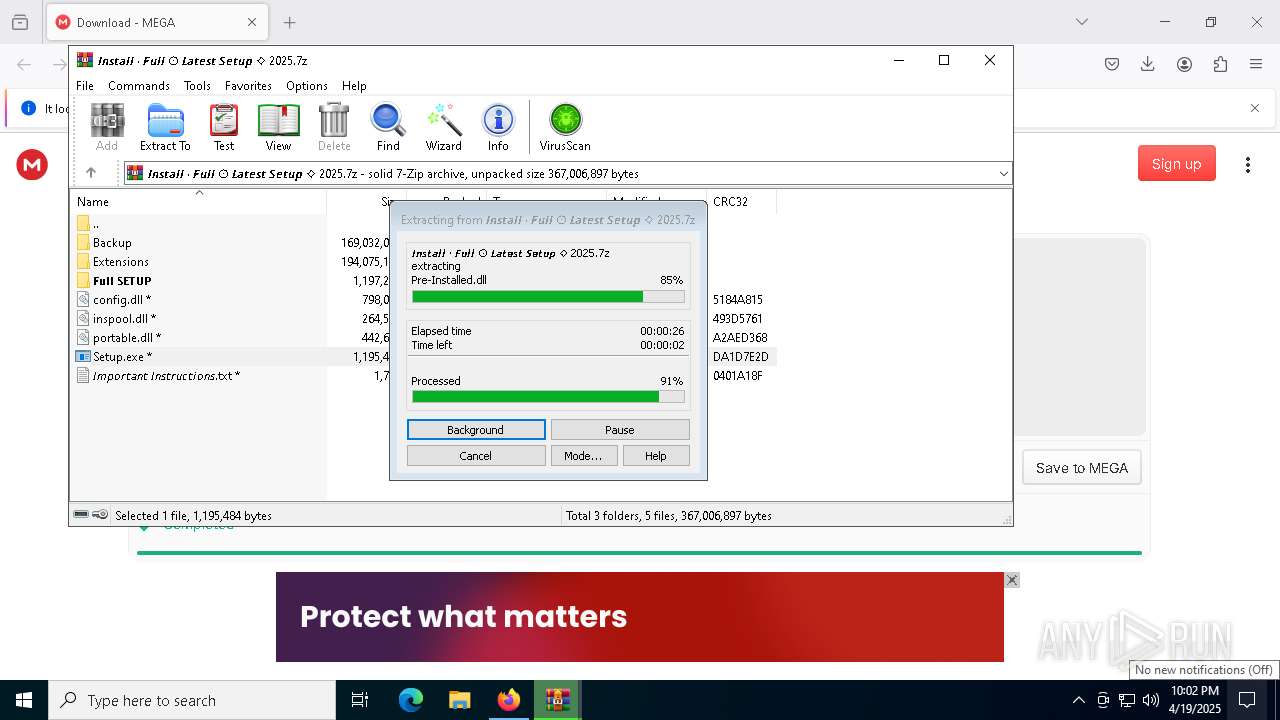Open MEGA page three-dot menu
Viewport: 1280px width, 720px height.
coord(1247,165)
